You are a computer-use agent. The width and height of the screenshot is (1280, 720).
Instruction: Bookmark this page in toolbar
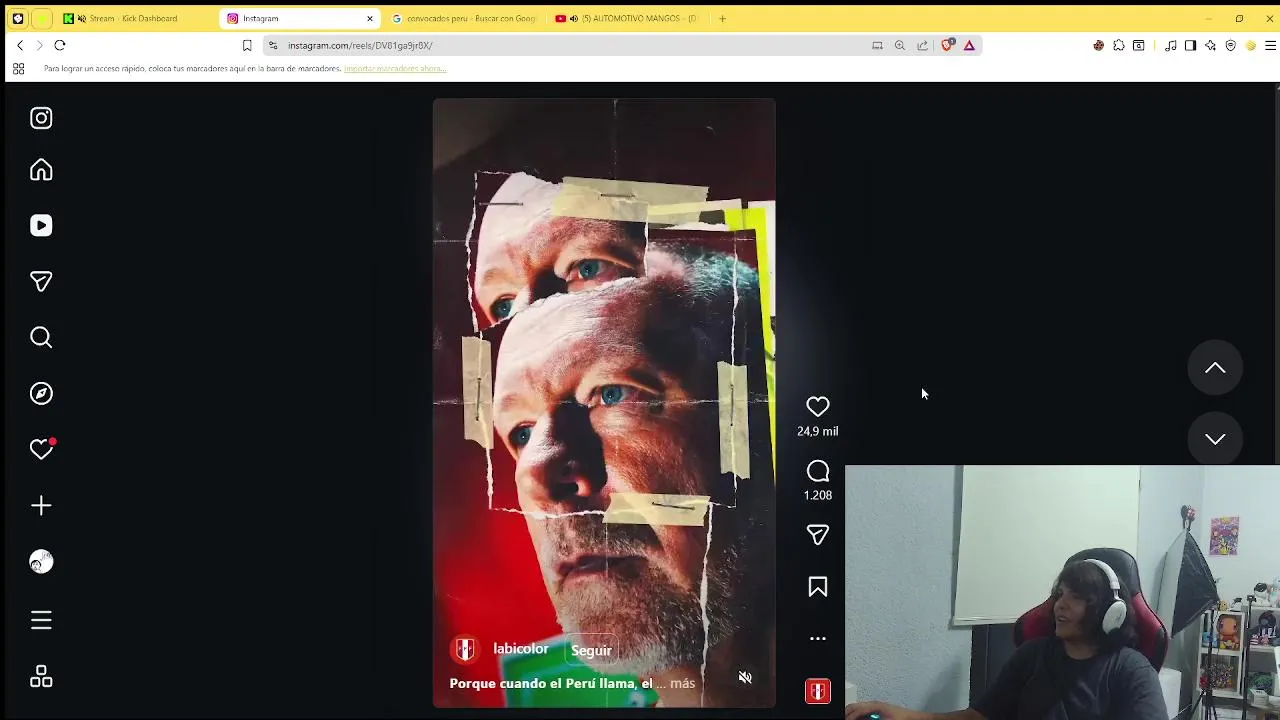pyautogui.click(x=247, y=45)
